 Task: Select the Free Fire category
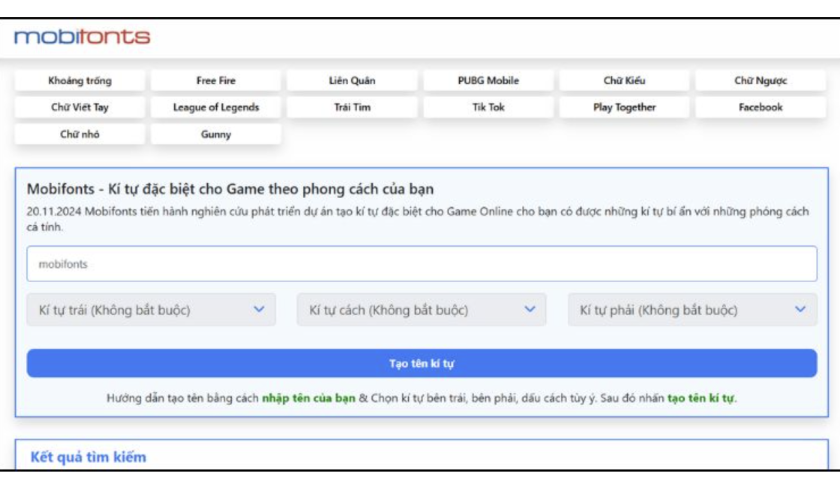pyautogui.click(x=216, y=81)
